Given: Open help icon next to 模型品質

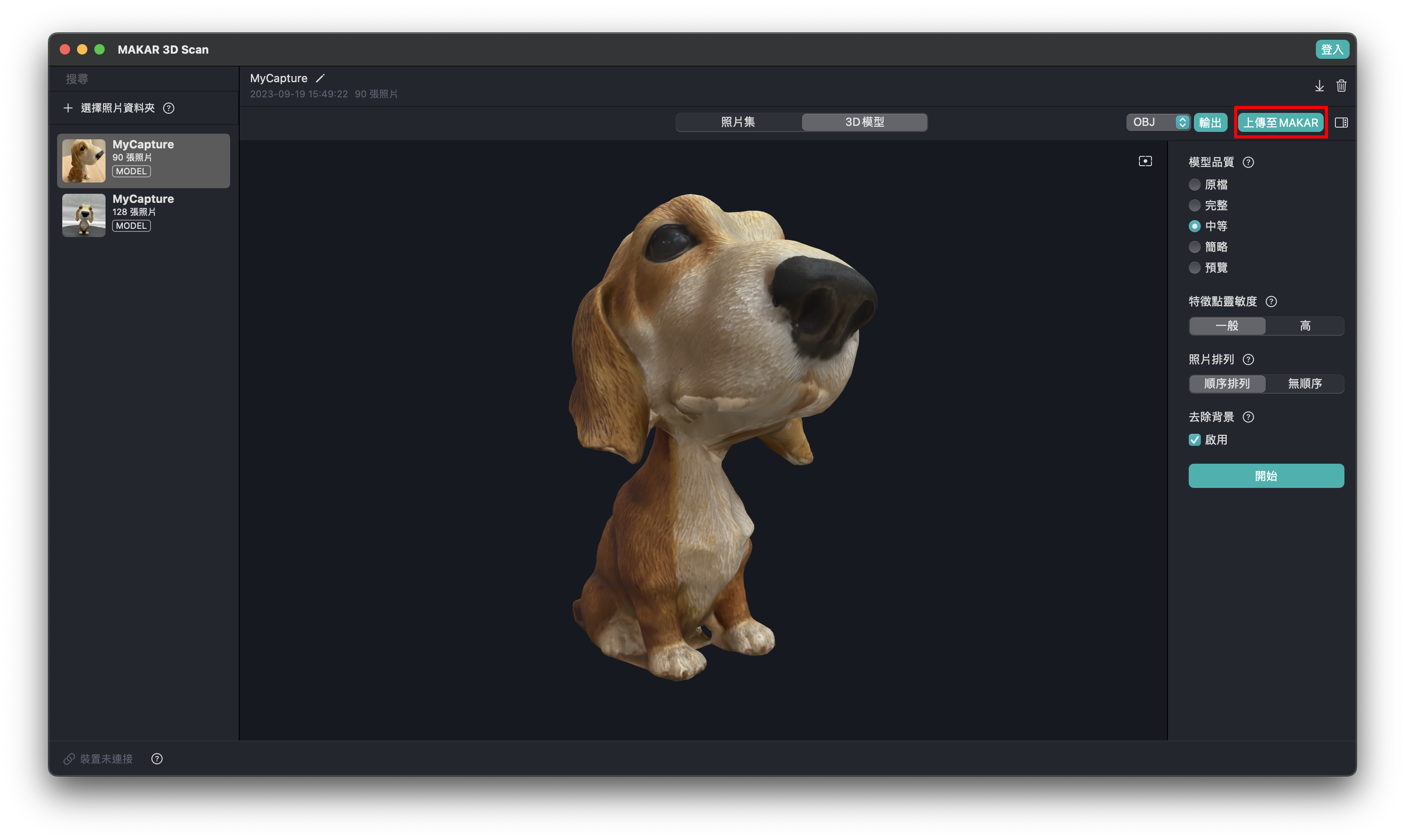Looking at the screenshot, I should 1248,163.
